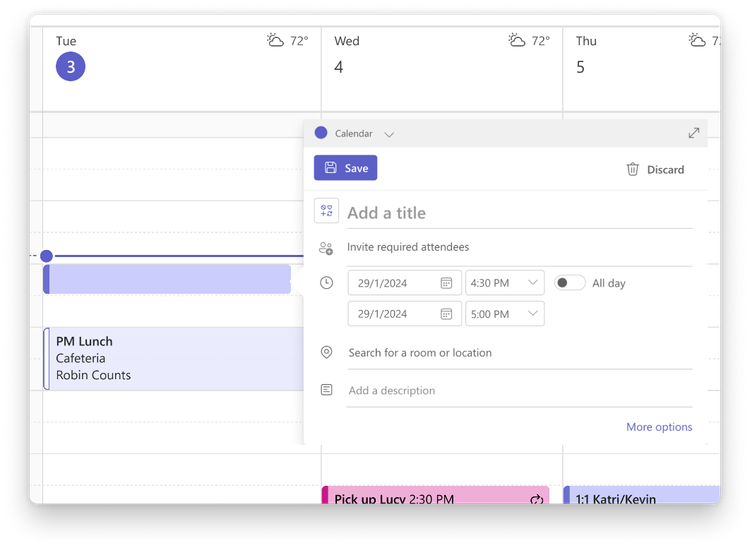This screenshot has width=750, height=548.
Task: Click Wednesday's weather icon showing 72°
Action: [517, 40]
